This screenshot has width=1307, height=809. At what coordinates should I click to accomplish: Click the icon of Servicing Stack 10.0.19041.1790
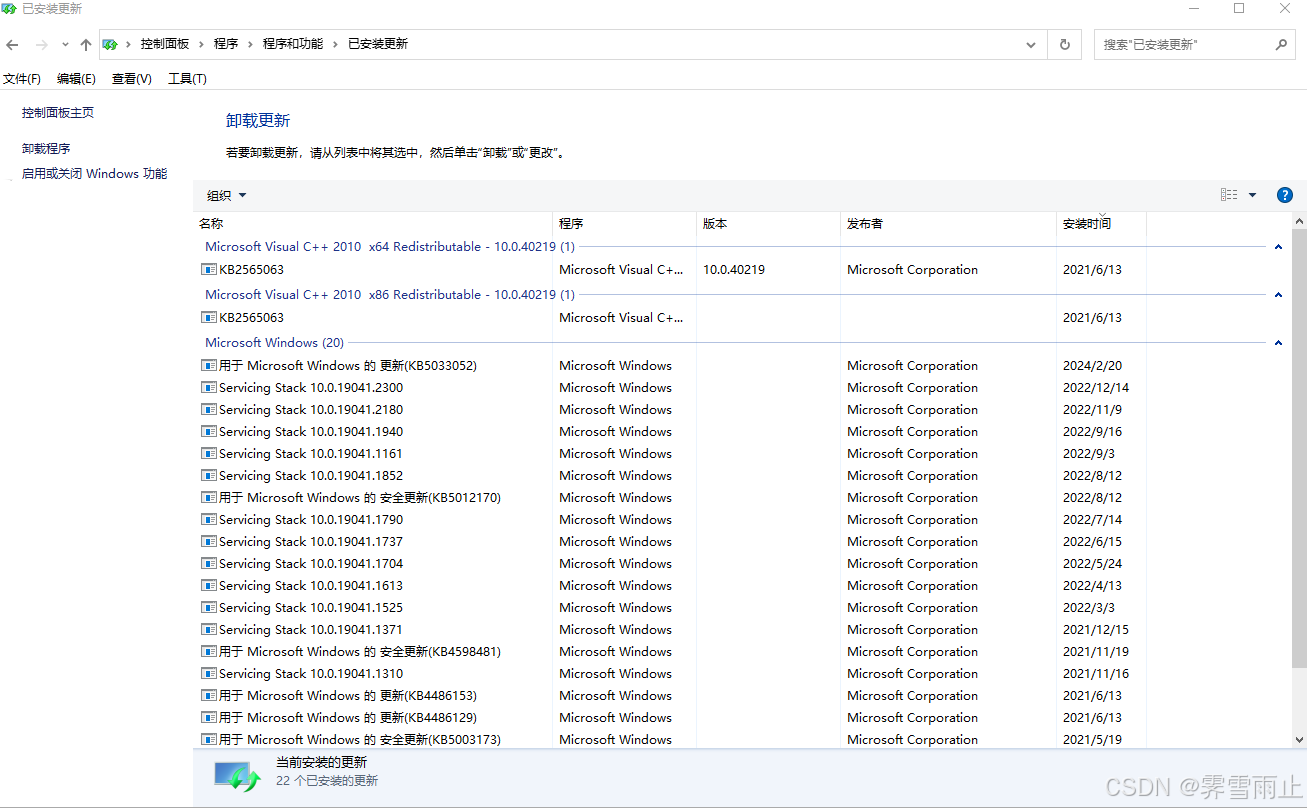[209, 520]
